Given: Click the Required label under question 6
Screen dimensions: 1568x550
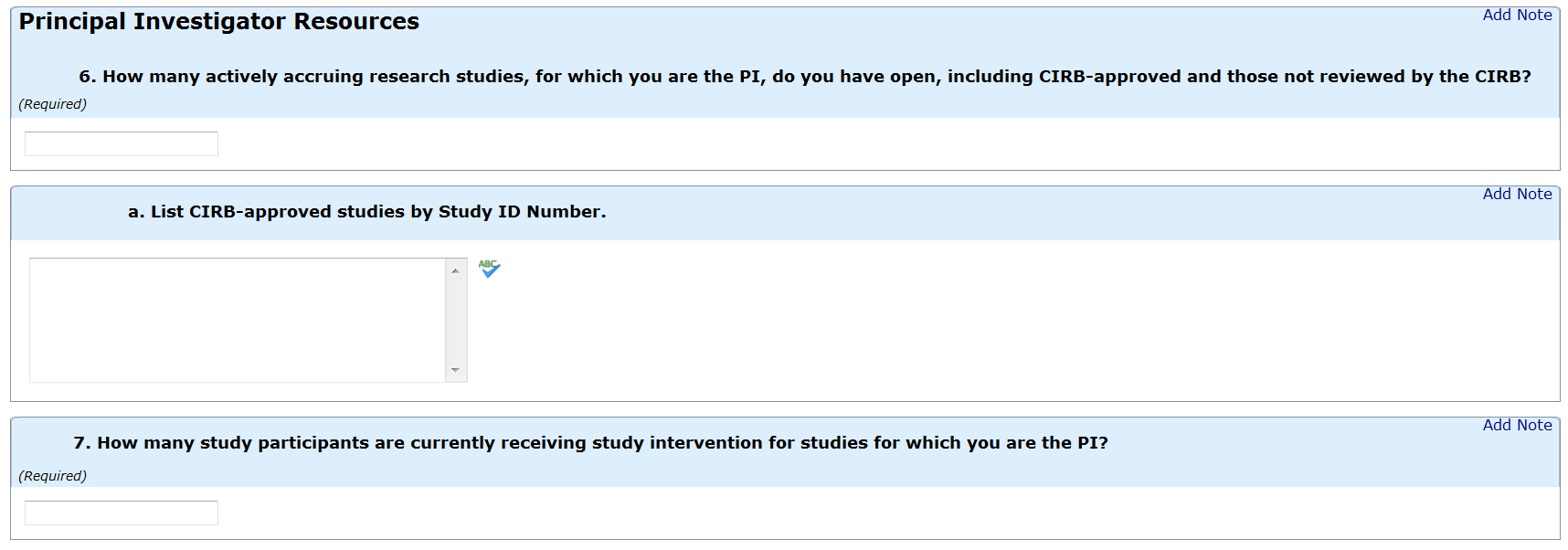Looking at the screenshot, I should pyautogui.click(x=53, y=104).
